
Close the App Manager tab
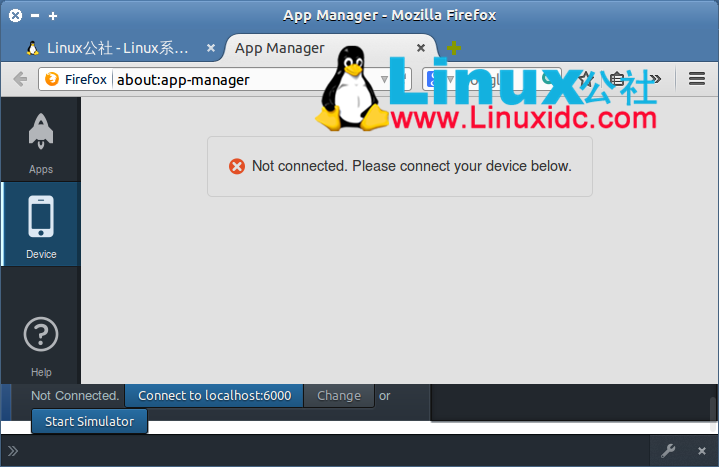point(420,48)
